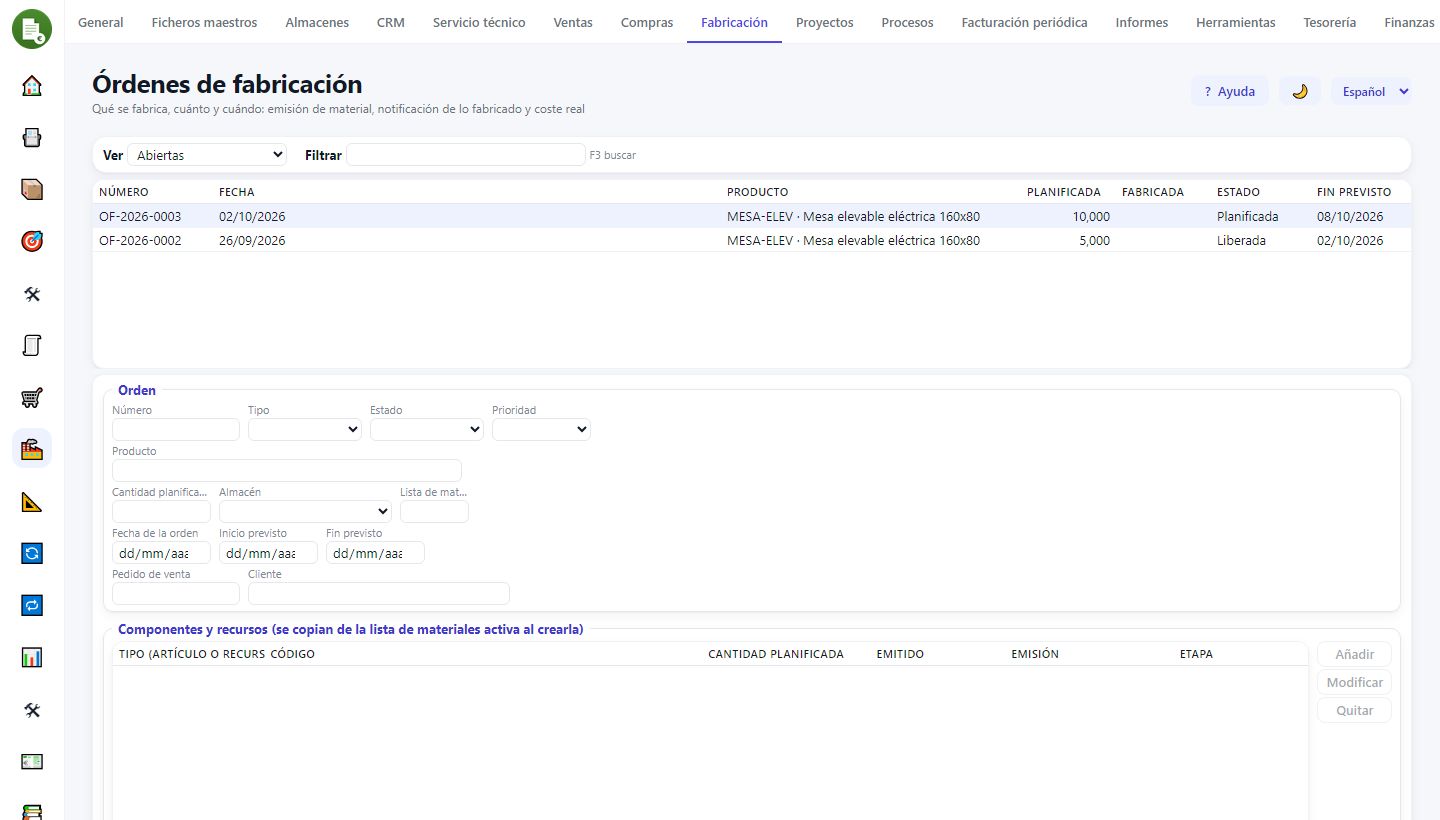
Task: Click the Modificar button
Action: [1355, 682]
